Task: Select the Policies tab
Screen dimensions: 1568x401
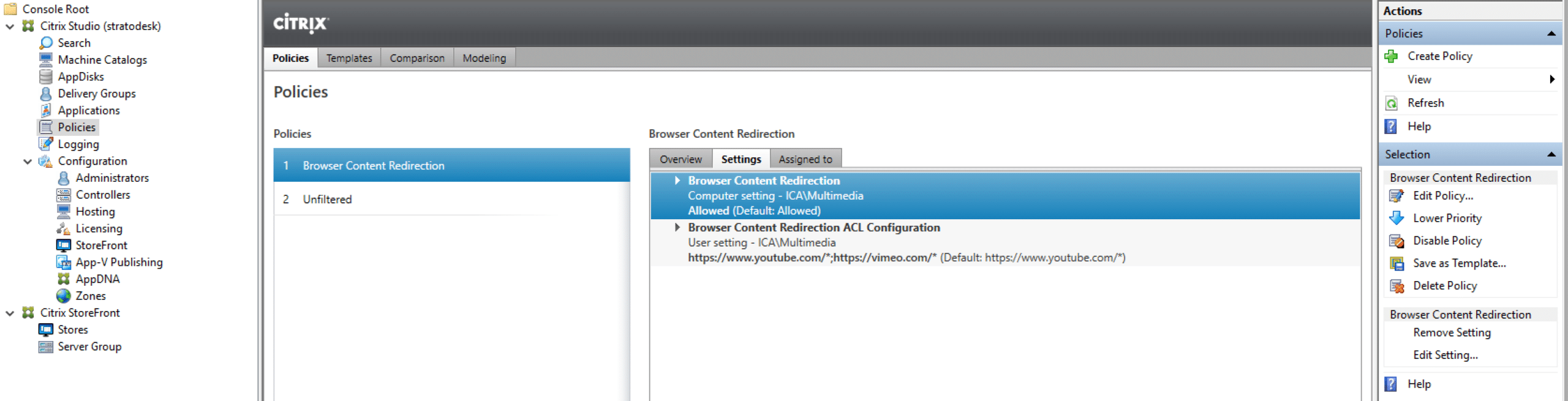Action: click(290, 58)
